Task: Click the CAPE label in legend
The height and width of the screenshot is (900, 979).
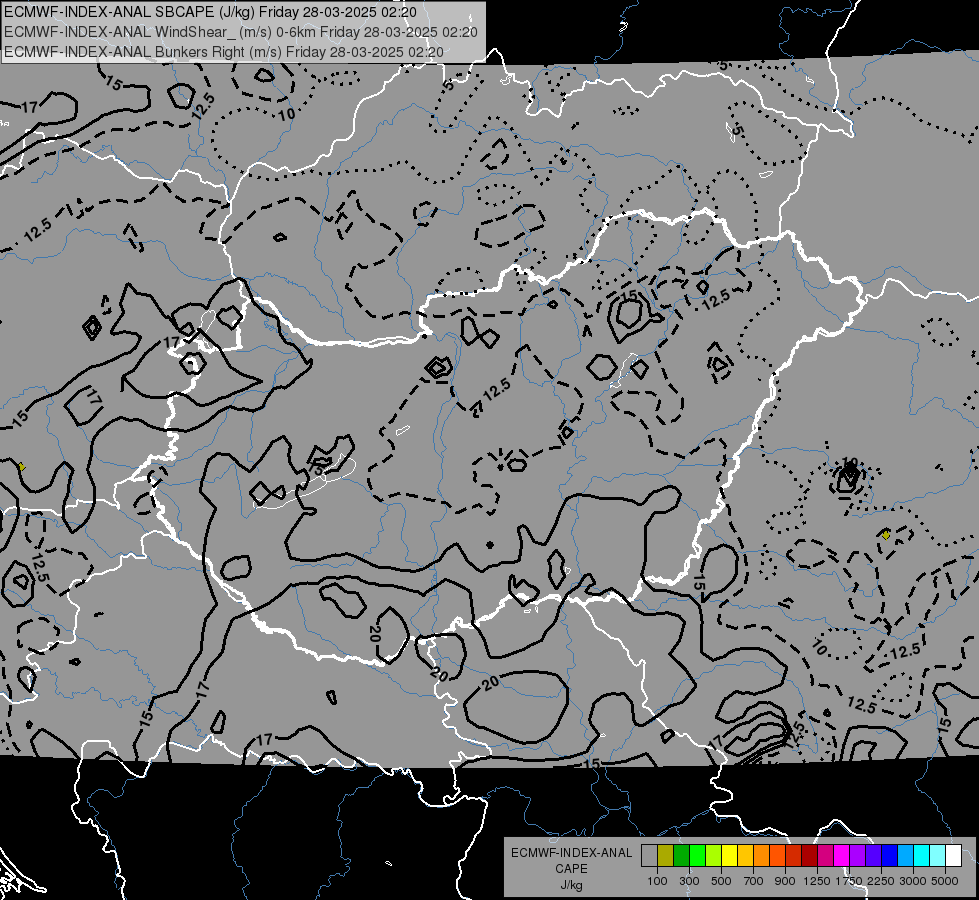Action: (x=571, y=869)
